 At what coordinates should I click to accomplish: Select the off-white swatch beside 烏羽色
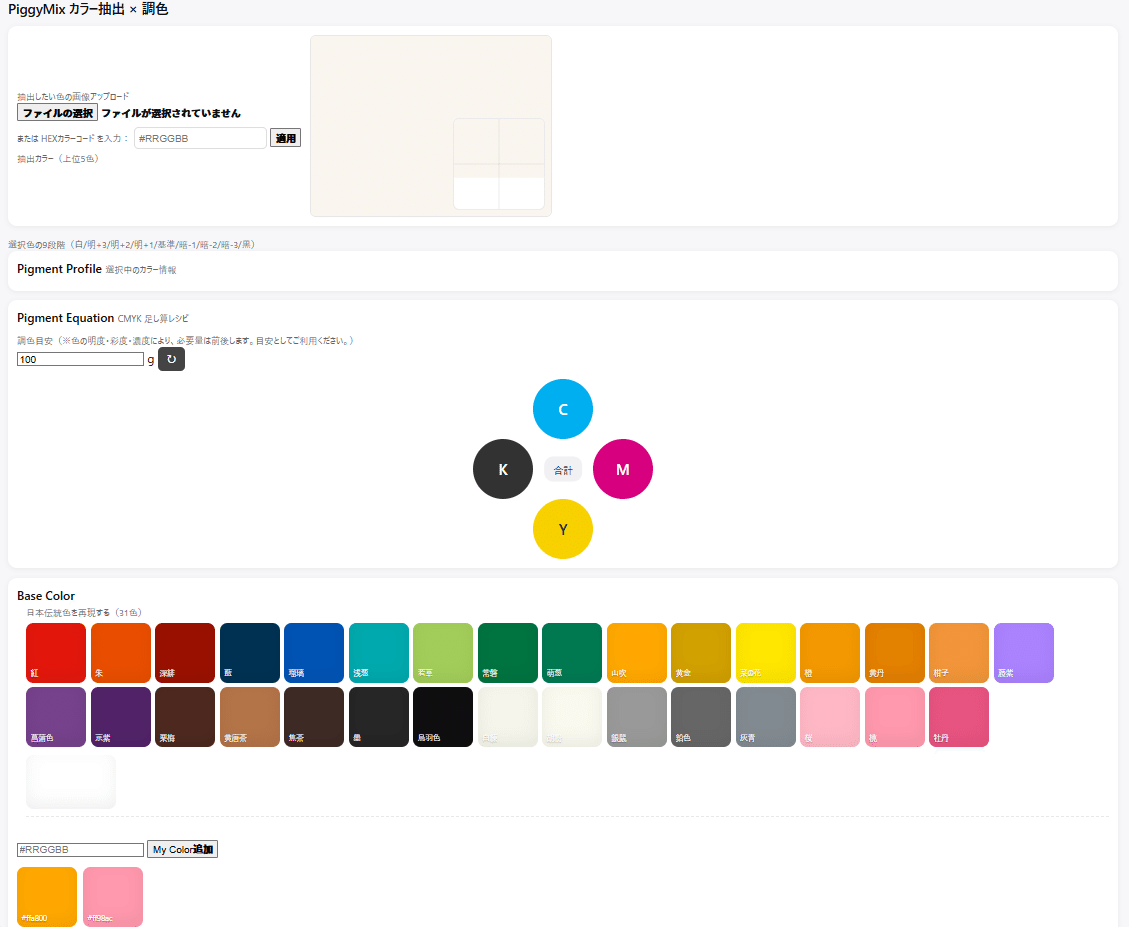pyautogui.click(x=508, y=717)
